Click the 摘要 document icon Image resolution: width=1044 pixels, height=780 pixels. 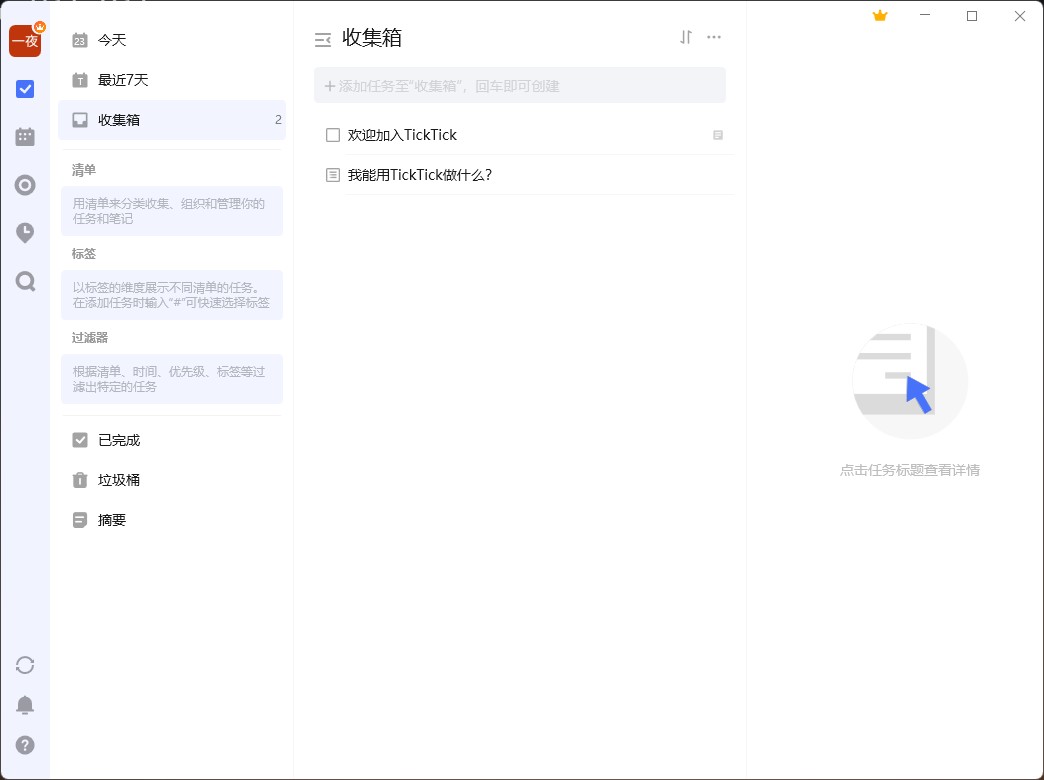coord(80,520)
